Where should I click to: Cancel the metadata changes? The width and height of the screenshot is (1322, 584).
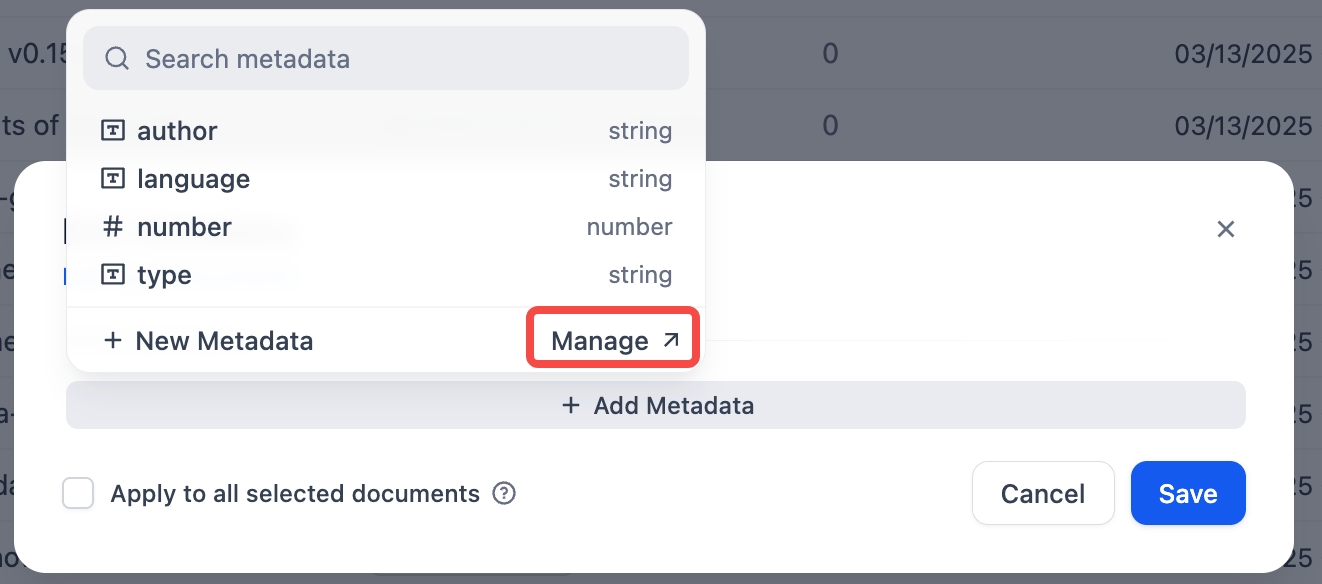click(1043, 493)
